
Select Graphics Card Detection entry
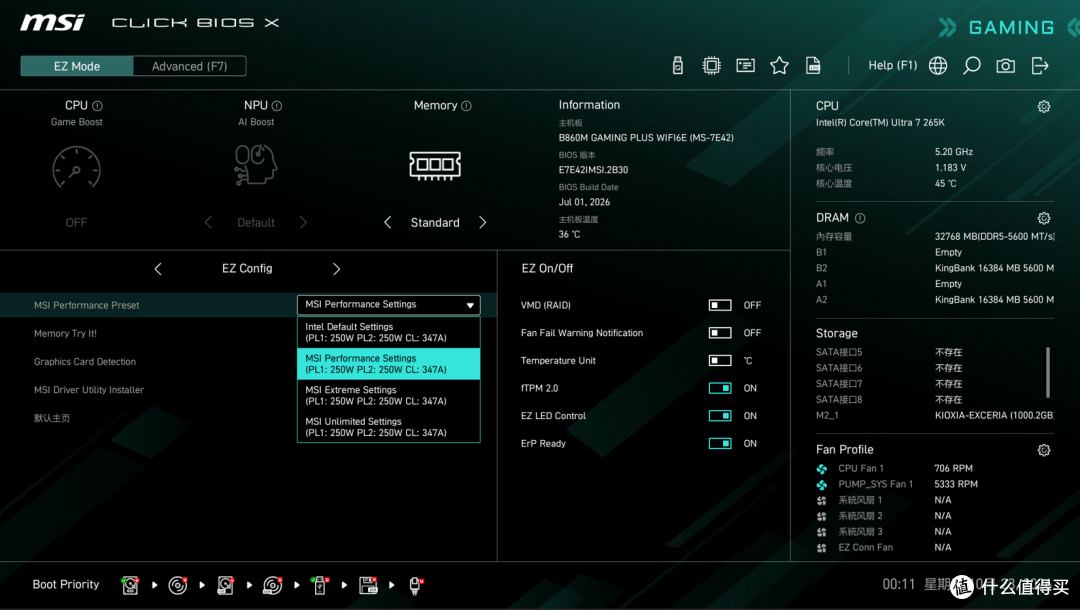[x=85, y=361]
